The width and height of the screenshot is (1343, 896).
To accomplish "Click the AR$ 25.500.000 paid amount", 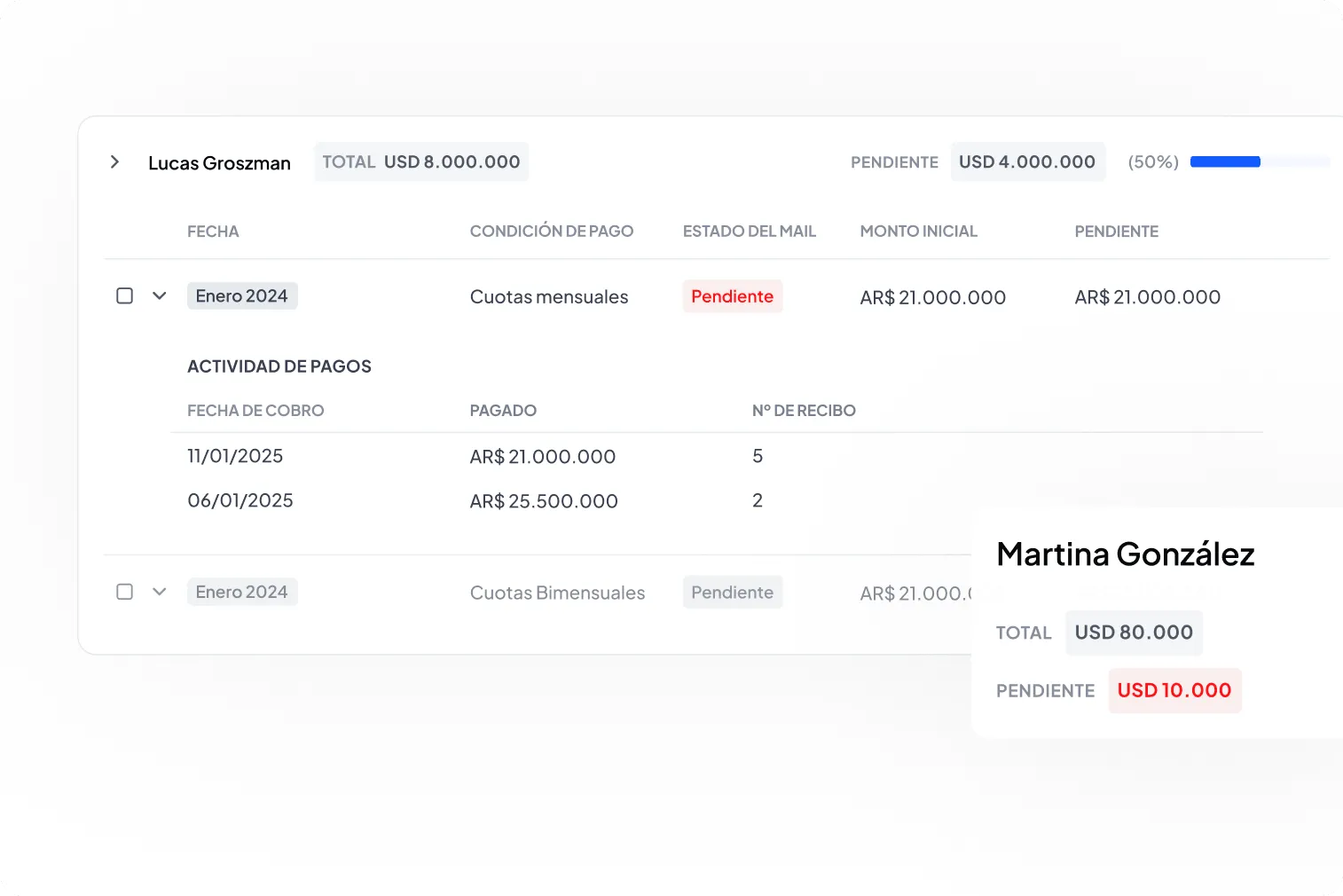I will click(x=544, y=501).
